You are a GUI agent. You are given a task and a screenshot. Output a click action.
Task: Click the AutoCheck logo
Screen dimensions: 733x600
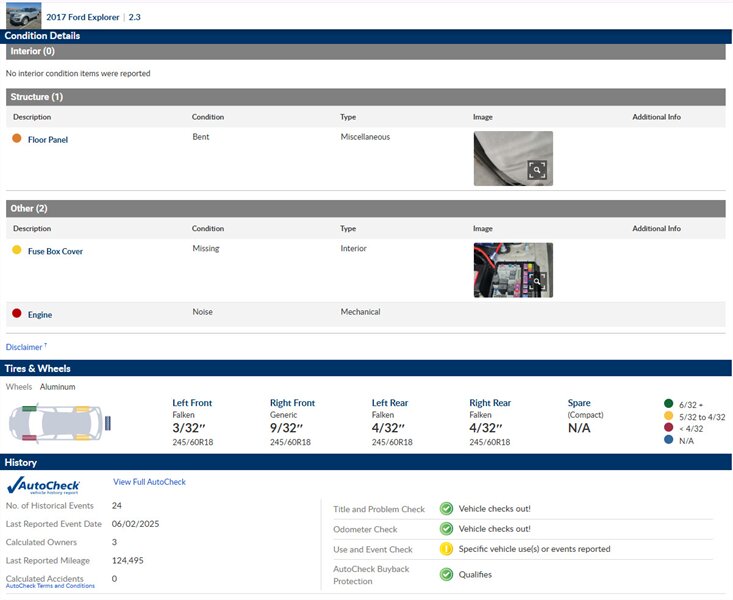coord(50,486)
